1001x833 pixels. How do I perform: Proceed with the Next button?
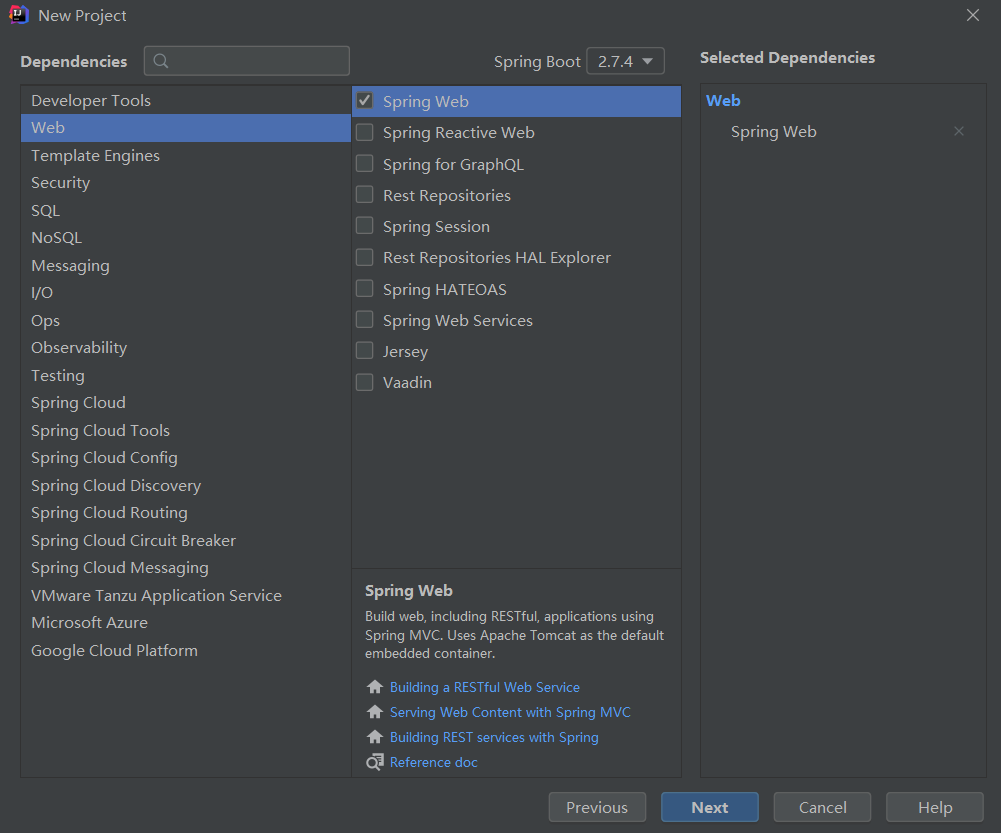[709, 807]
